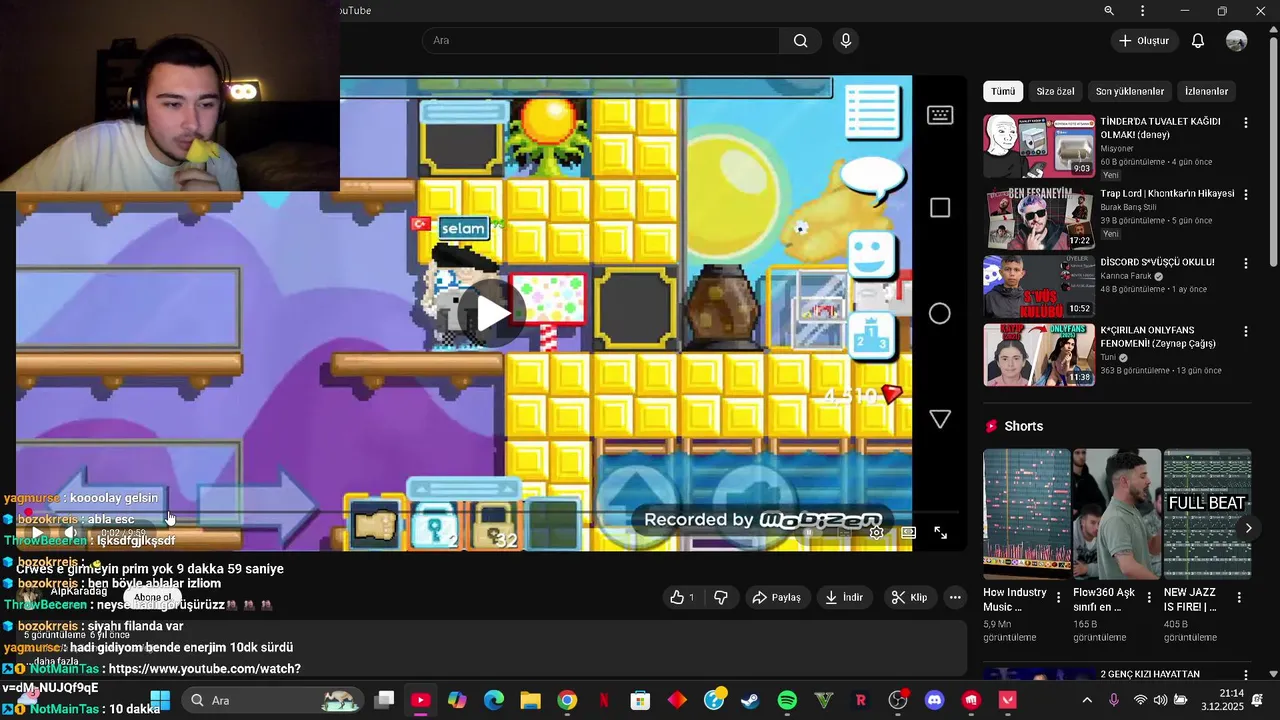Open options menu for Trap Lord video
This screenshot has width=1280, height=720.
1246,195
